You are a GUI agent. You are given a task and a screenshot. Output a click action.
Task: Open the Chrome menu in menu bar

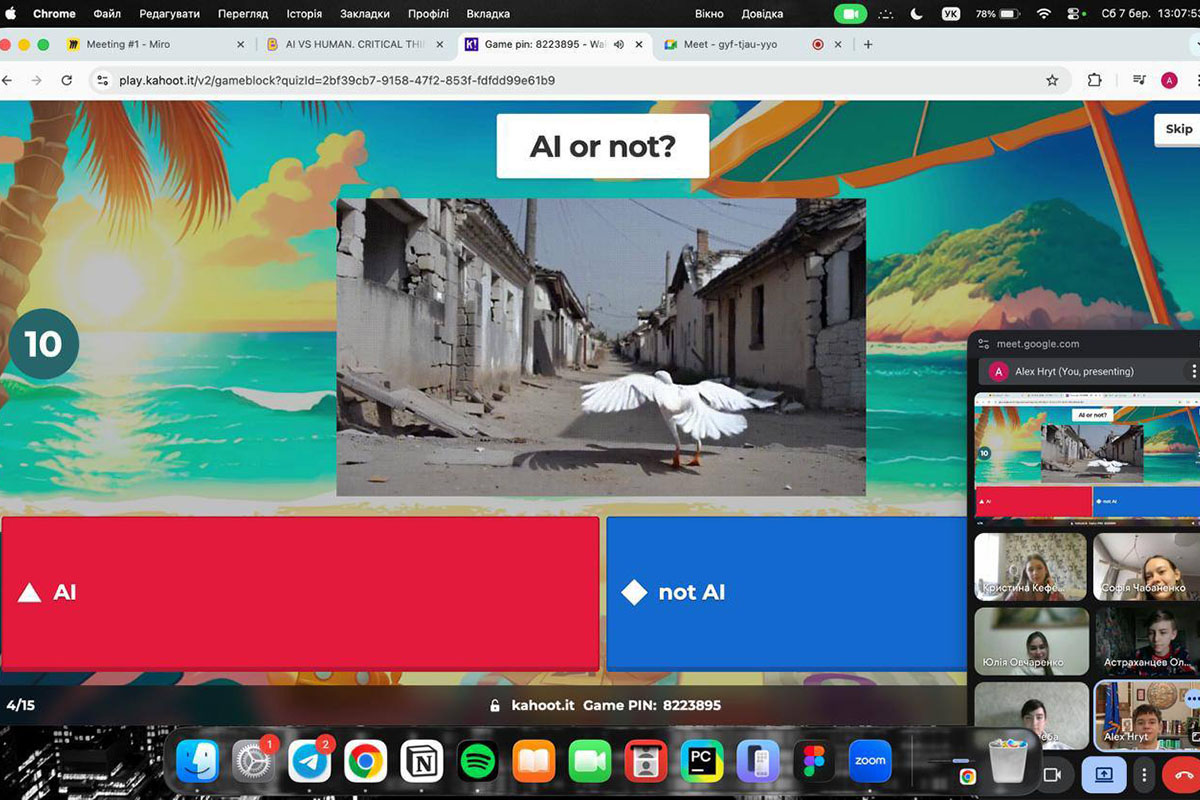[x=54, y=14]
